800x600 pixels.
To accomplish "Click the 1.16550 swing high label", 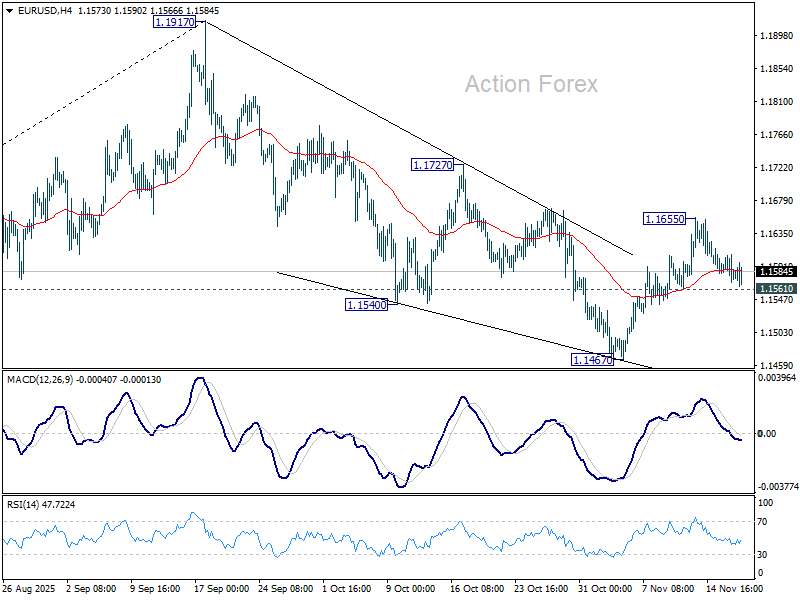I will [x=664, y=218].
